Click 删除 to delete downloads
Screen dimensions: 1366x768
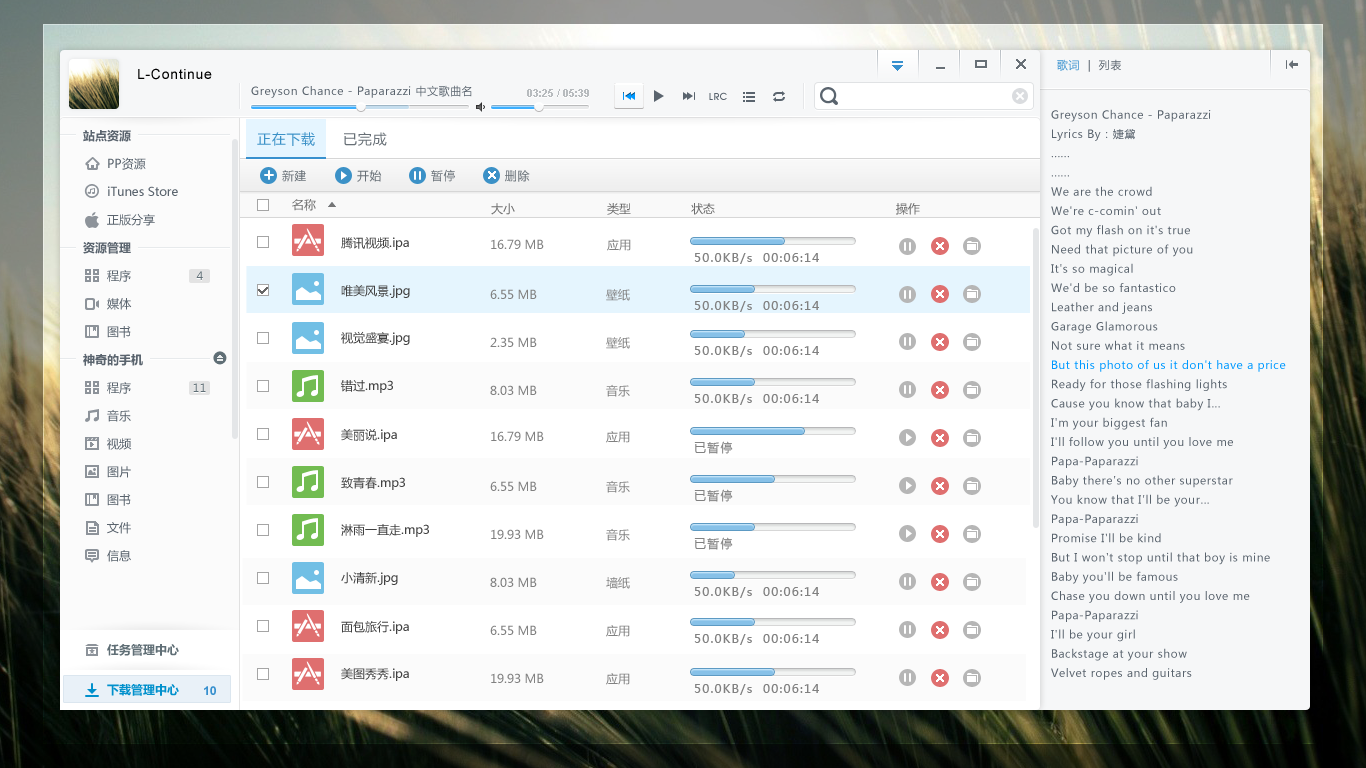pos(506,176)
